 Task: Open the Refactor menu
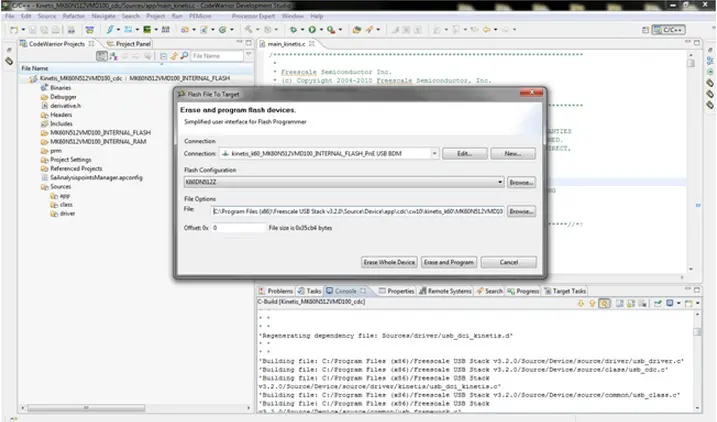74,16
